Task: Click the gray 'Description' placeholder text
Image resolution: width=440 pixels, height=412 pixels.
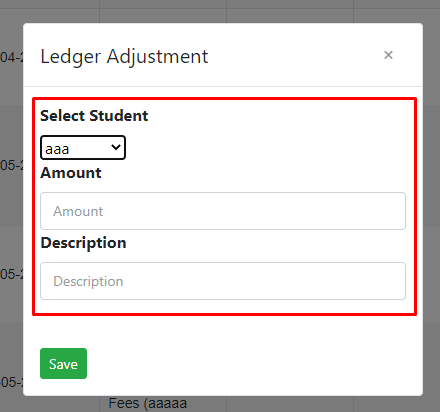Action: click(x=88, y=281)
